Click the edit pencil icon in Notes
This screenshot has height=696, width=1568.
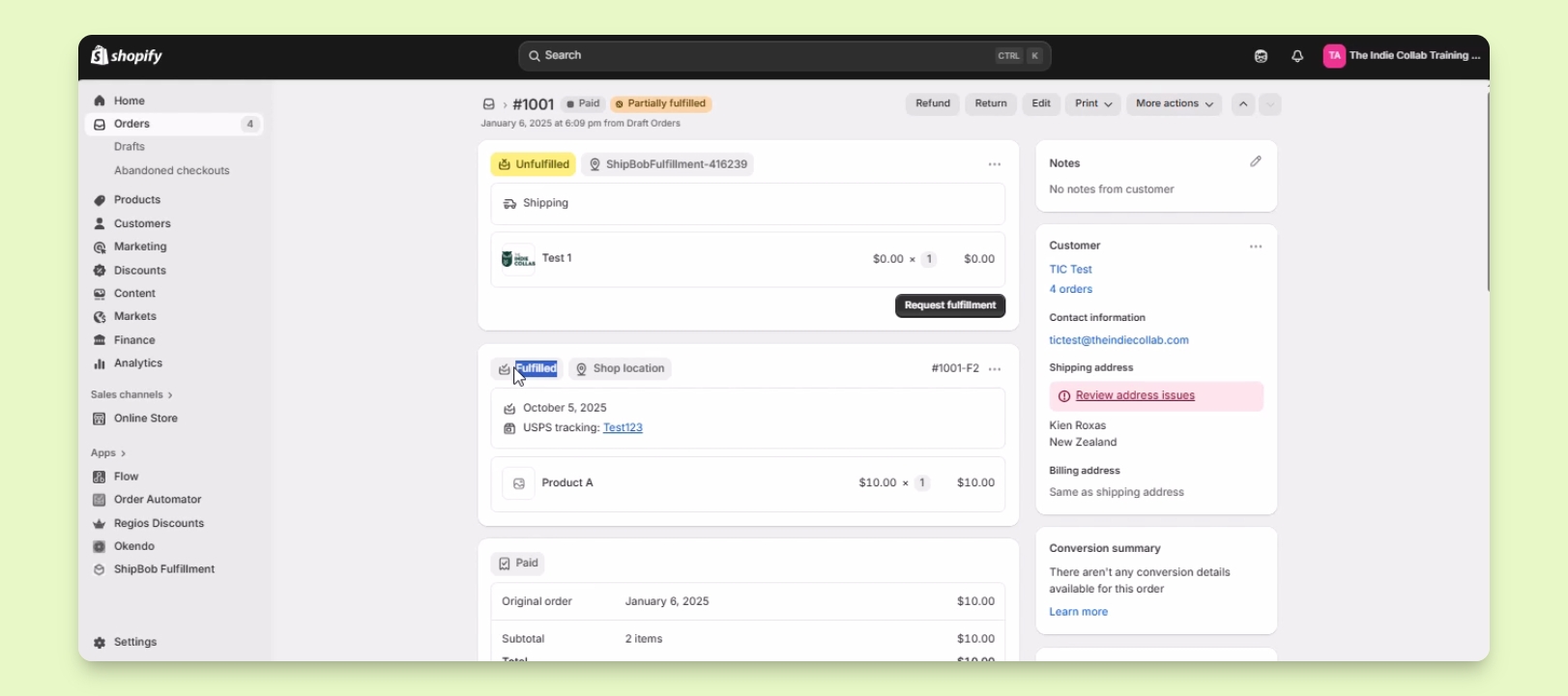[x=1256, y=162]
